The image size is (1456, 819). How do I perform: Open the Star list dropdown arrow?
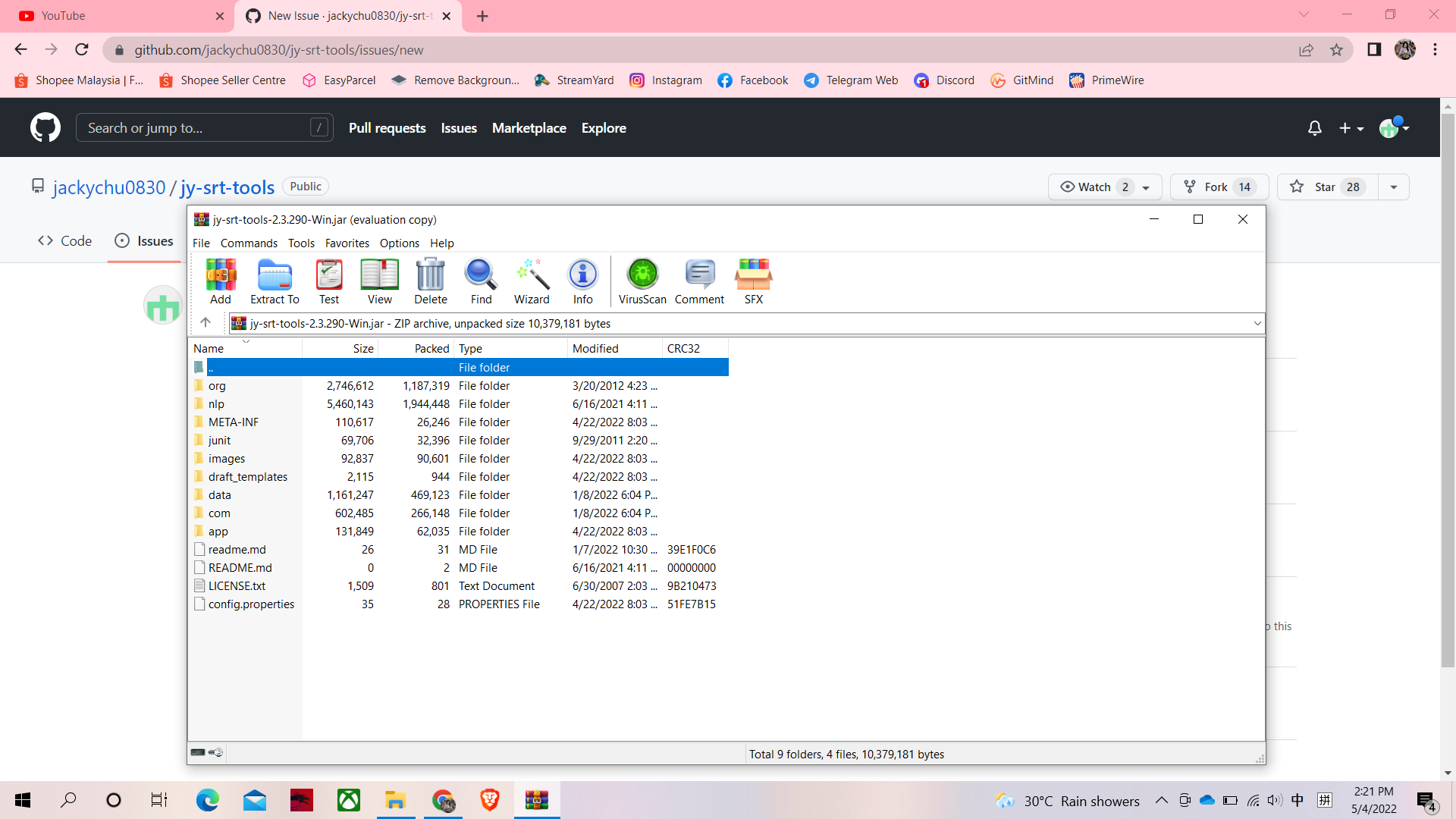1394,187
